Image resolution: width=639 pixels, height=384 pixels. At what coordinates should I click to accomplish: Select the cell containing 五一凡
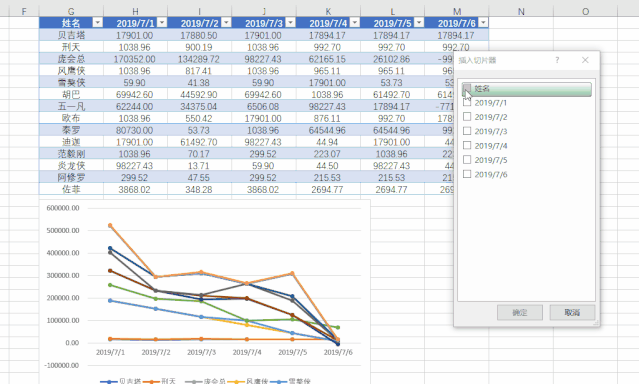(x=71, y=106)
